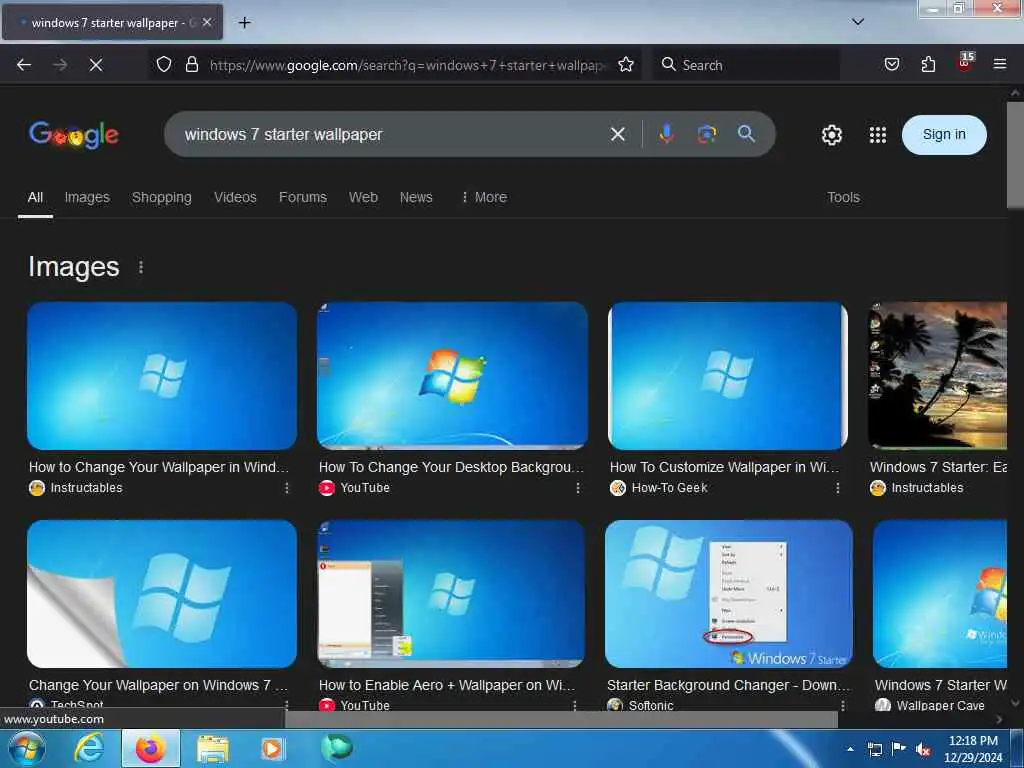
Task: Go to Google home via logo
Action: point(74,135)
